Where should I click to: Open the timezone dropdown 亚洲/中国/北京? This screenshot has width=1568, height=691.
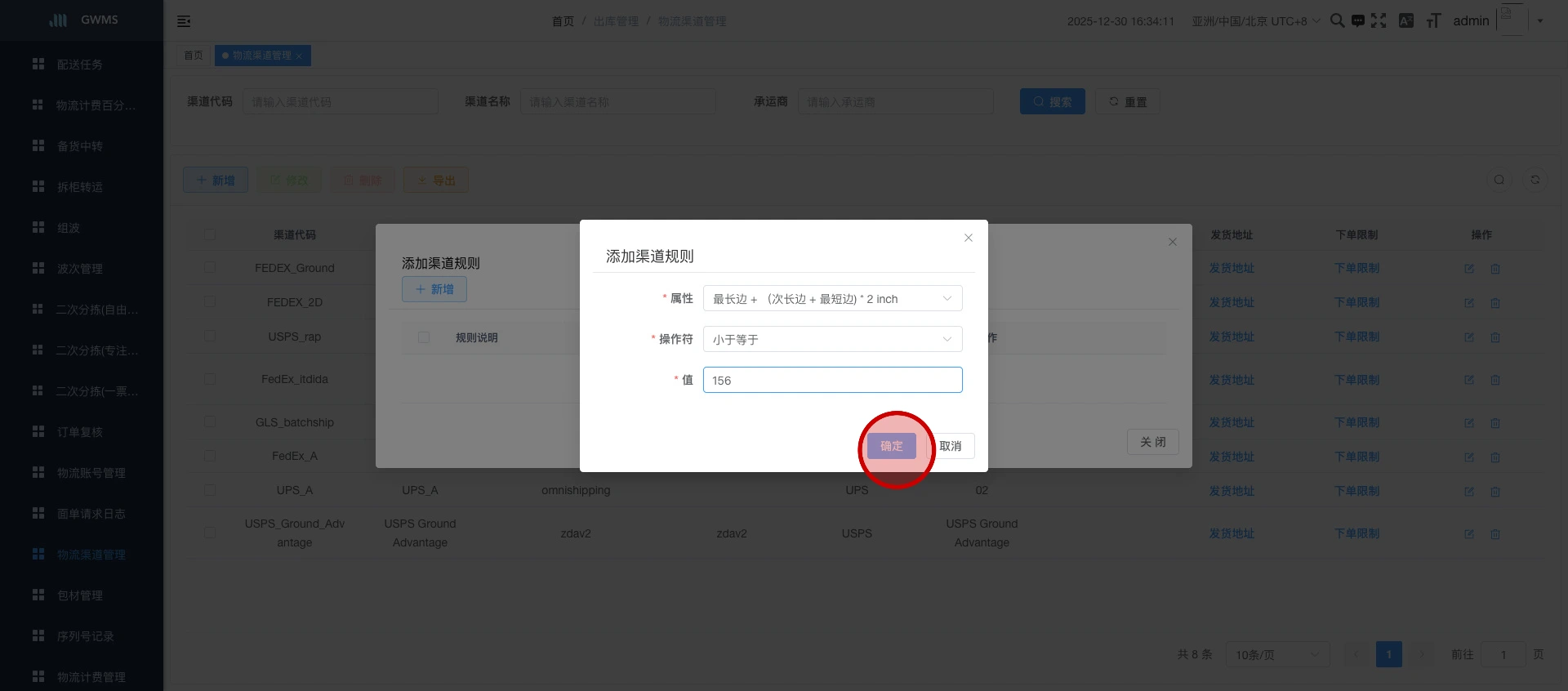pyautogui.click(x=1256, y=21)
